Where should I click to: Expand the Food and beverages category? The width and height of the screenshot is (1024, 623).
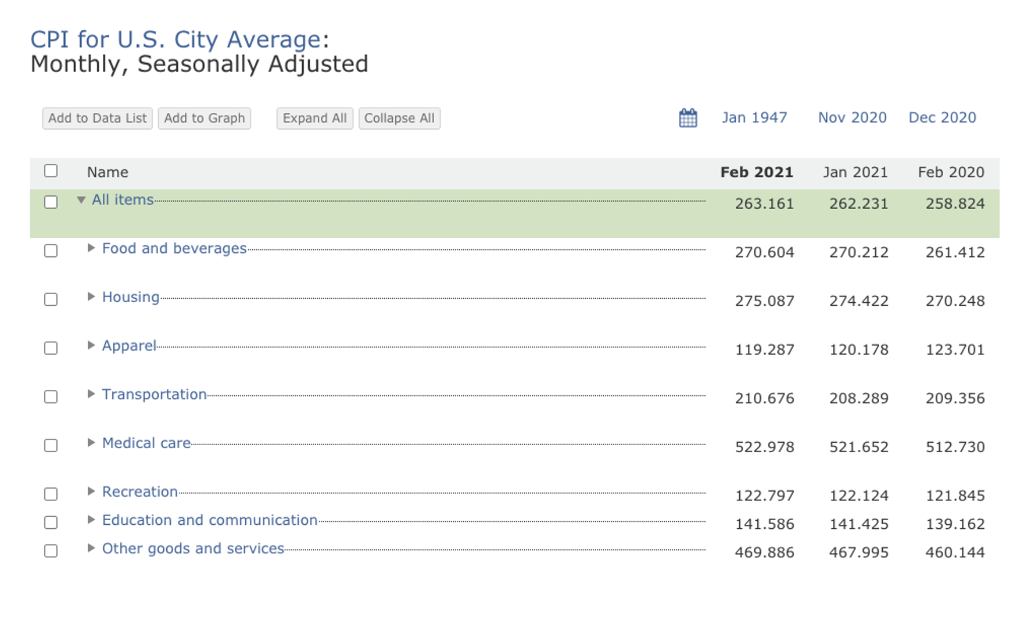(90, 248)
